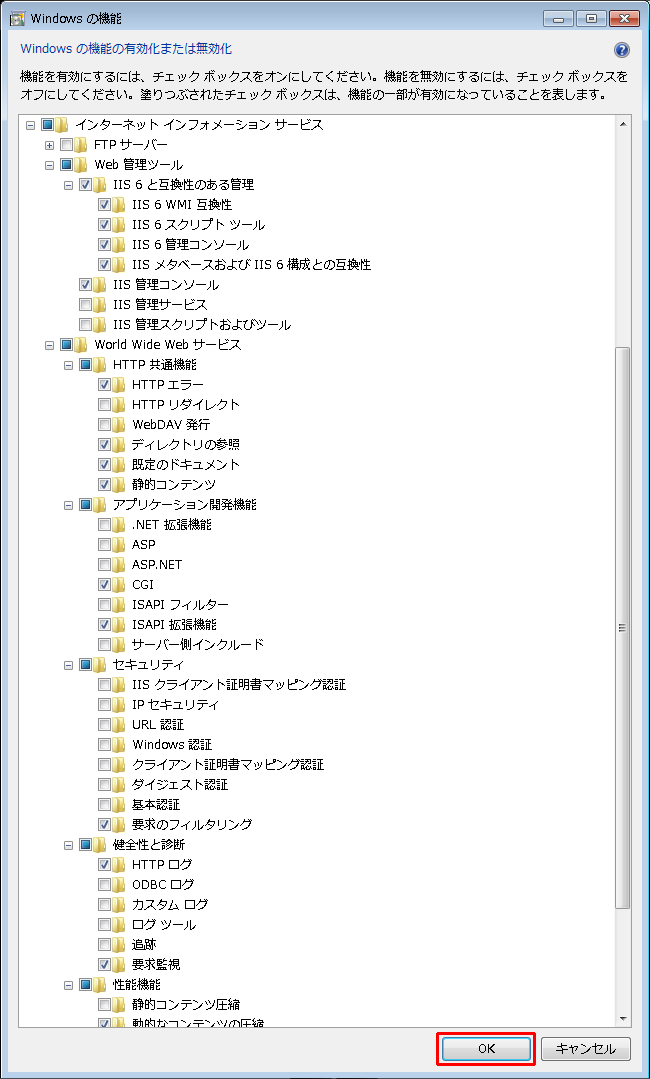650x1079 pixels.
Task: Collapse the インターネット インフォメーション サービス node
Action: pos(30,125)
